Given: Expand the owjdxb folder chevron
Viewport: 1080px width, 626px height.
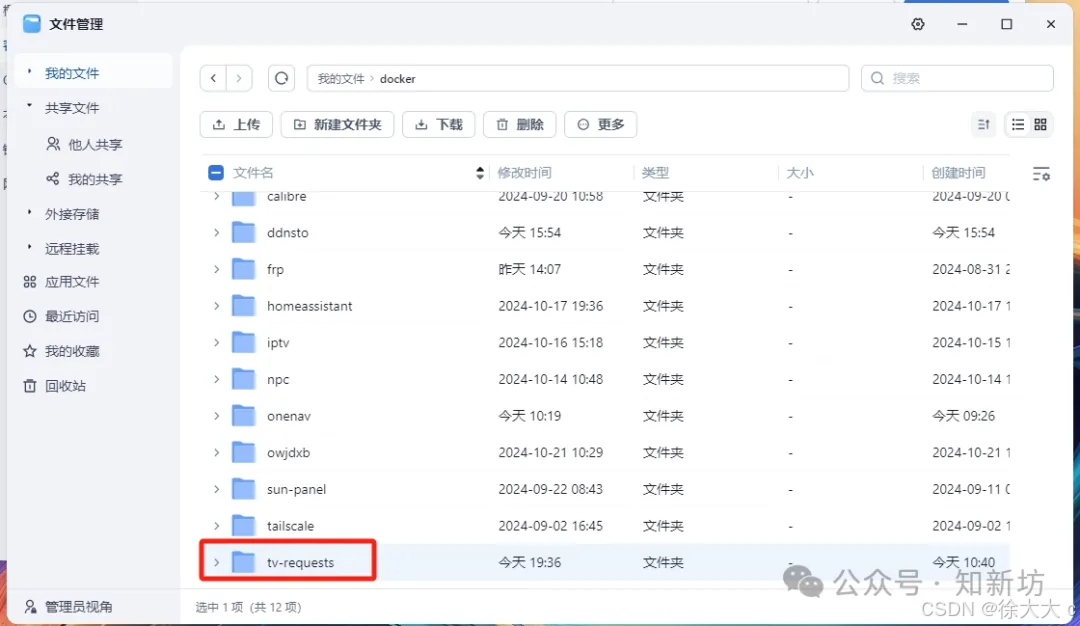Looking at the screenshot, I should point(216,452).
